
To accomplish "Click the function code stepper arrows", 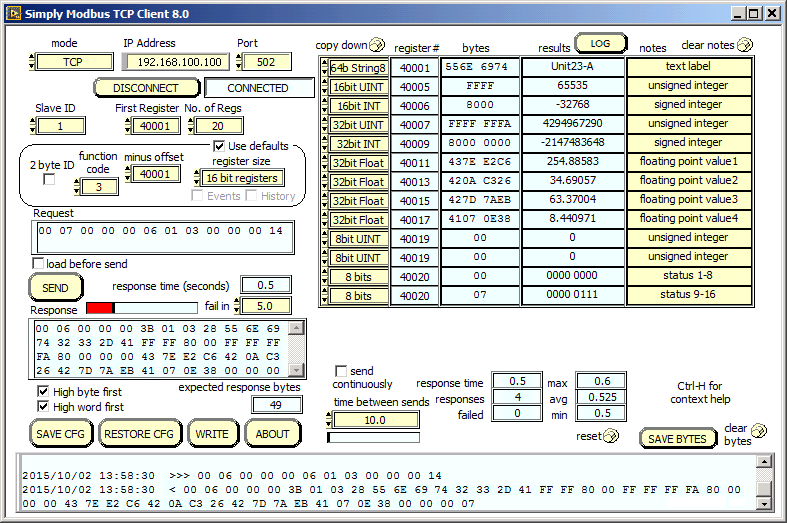I will coord(77,187).
